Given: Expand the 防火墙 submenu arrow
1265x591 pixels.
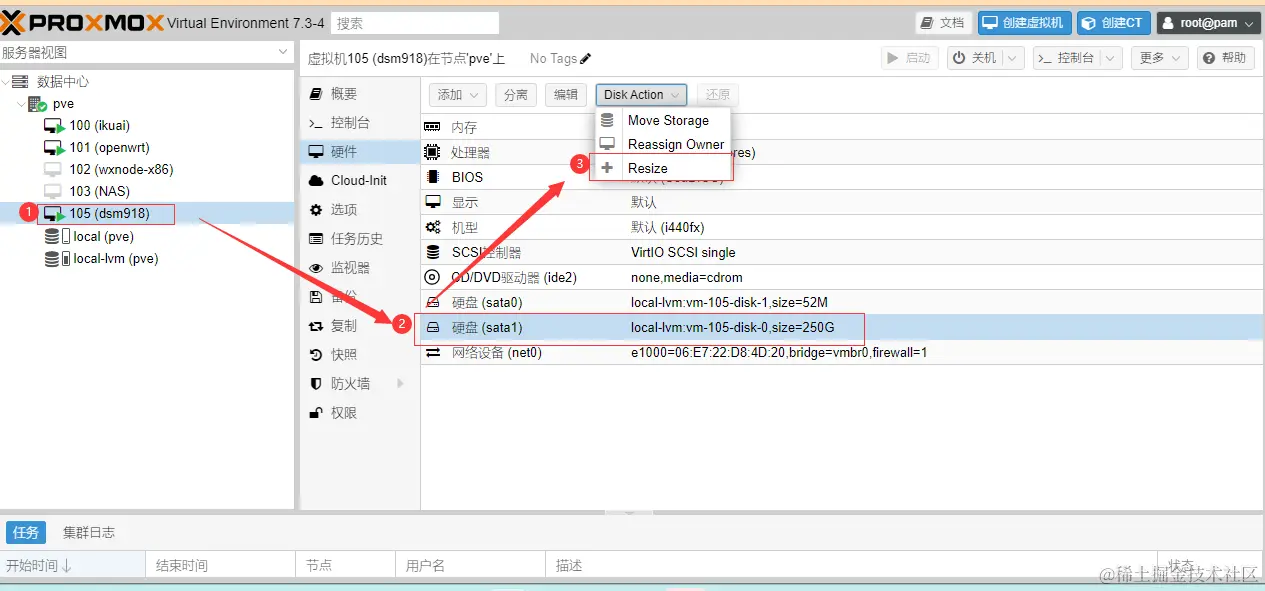Looking at the screenshot, I should 401,383.
